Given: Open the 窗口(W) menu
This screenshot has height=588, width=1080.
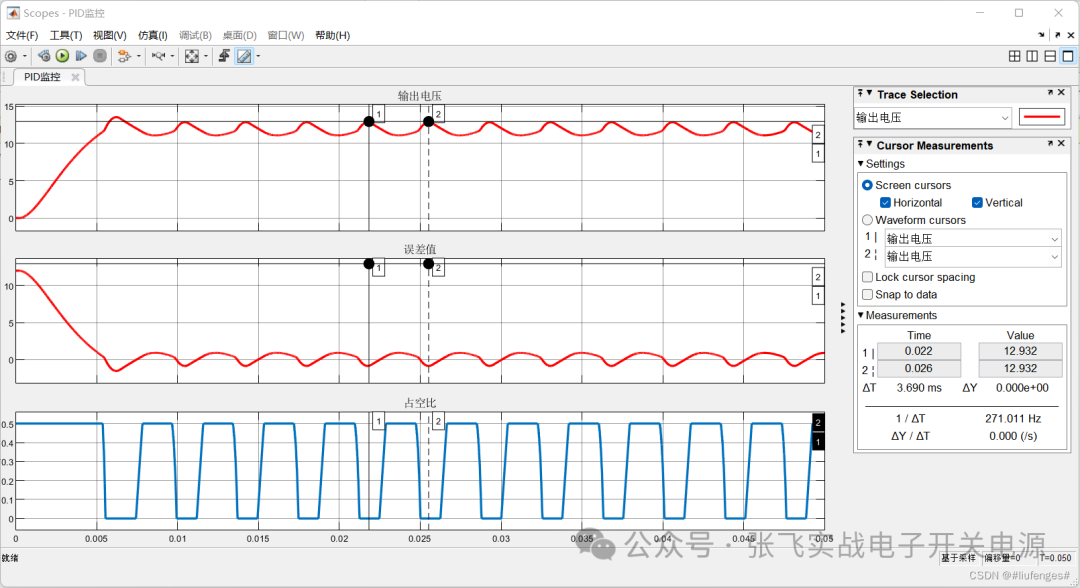Looking at the screenshot, I should pyautogui.click(x=286, y=35).
